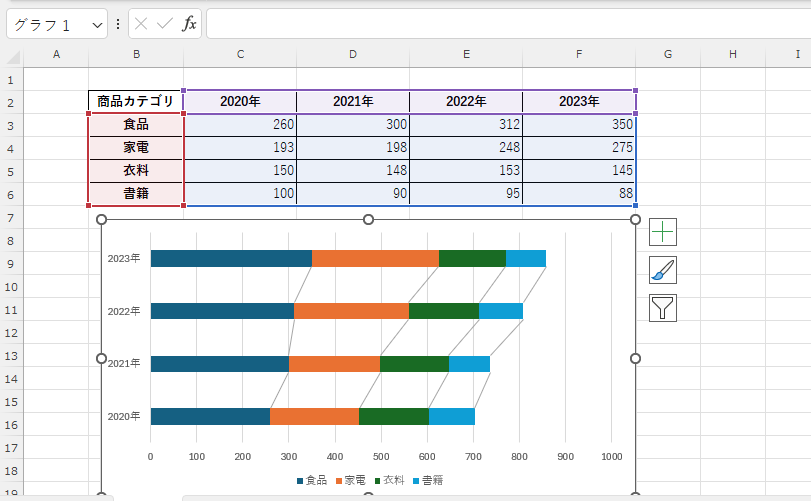Click inside the formula bar input field
The height and width of the screenshot is (501, 811).
[x=500, y=24]
